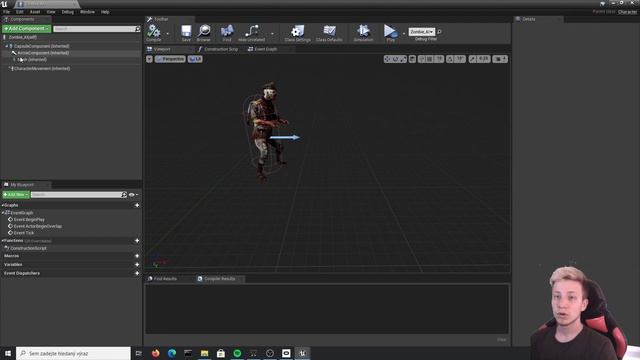Image resolution: width=640 pixels, height=360 pixels.
Task: Click the magnifier beside the Debug Filter
Action: (x=440, y=32)
